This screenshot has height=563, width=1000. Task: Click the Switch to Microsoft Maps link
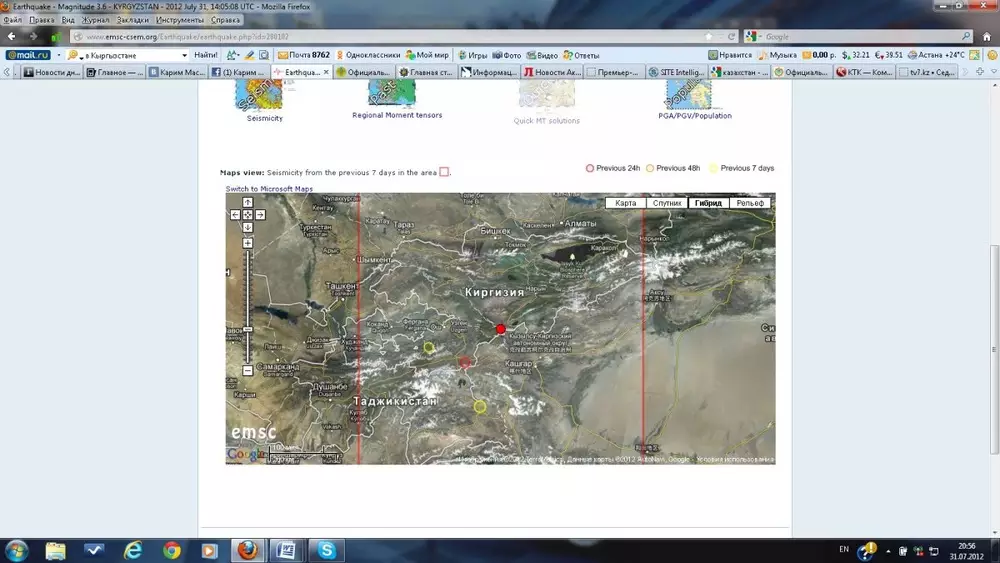point(269,189)
